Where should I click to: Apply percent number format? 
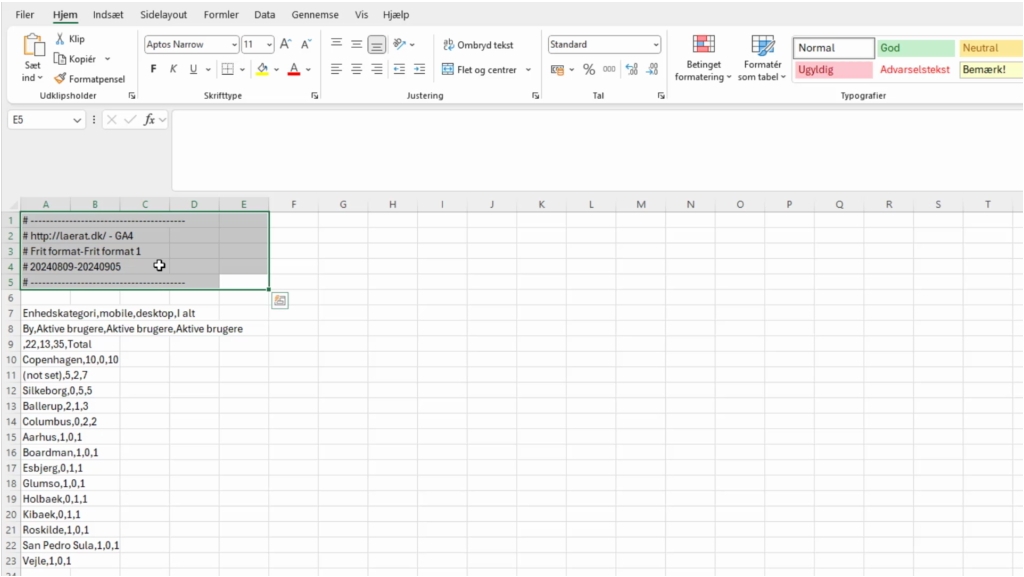pyautogui.click(x=590, y=69)
